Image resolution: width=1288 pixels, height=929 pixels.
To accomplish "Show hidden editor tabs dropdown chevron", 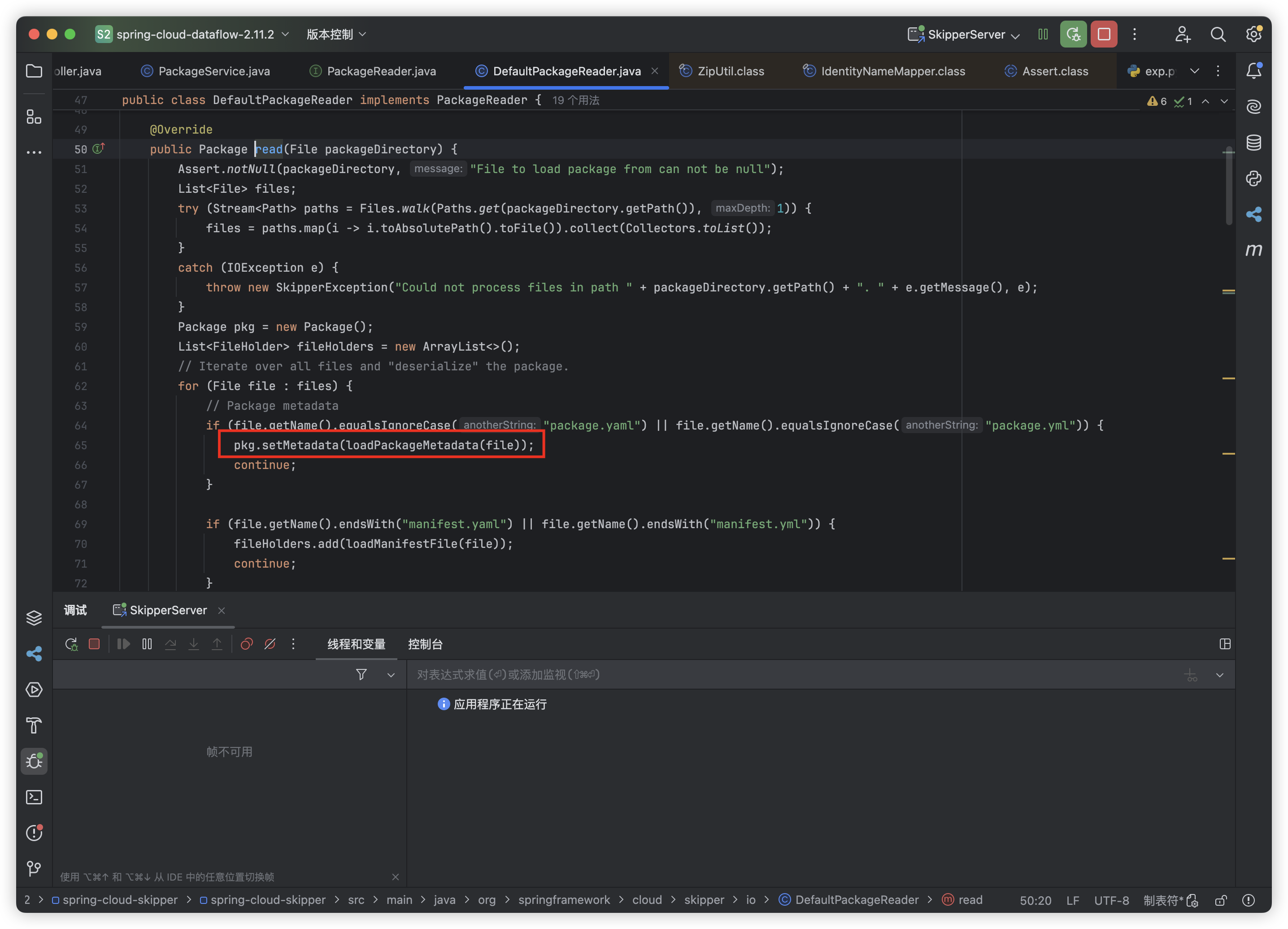I will [x=1195, y=71].
